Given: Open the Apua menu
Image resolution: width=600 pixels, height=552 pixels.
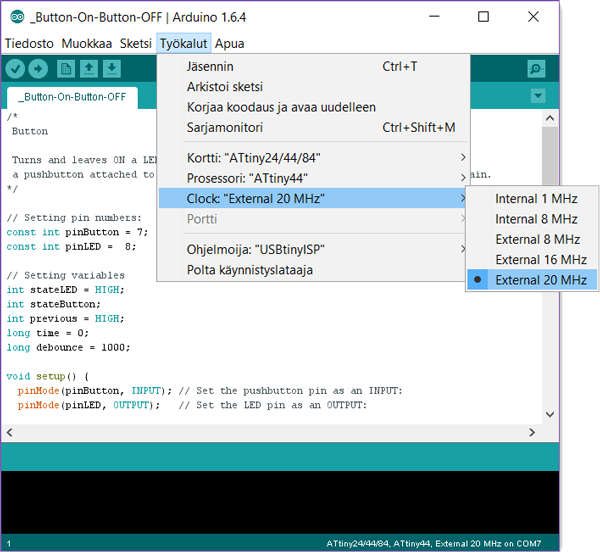Looking at the screenshot, I should coord(229,44).
